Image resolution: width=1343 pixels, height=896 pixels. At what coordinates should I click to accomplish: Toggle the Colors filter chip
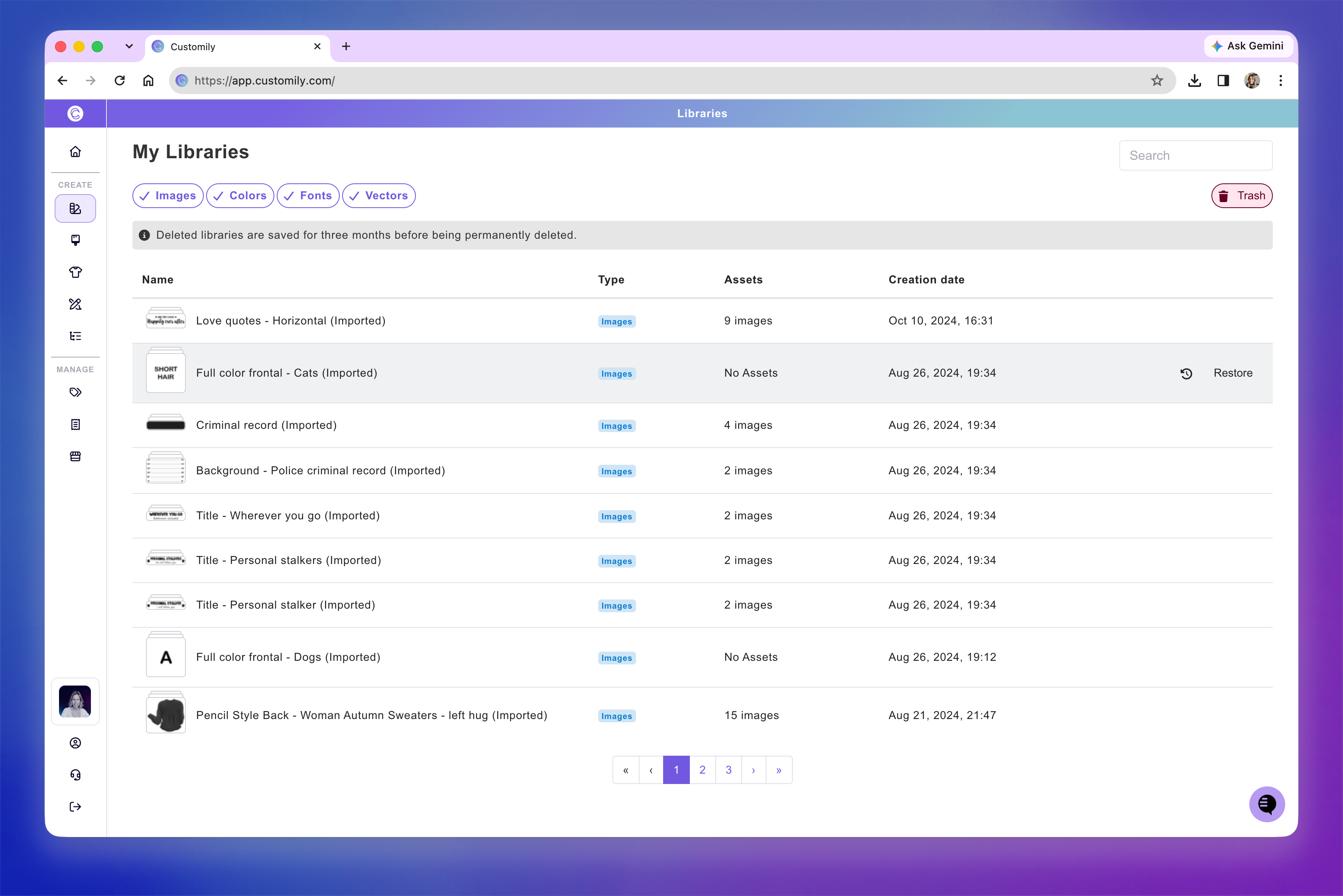(x=240, y=196)
